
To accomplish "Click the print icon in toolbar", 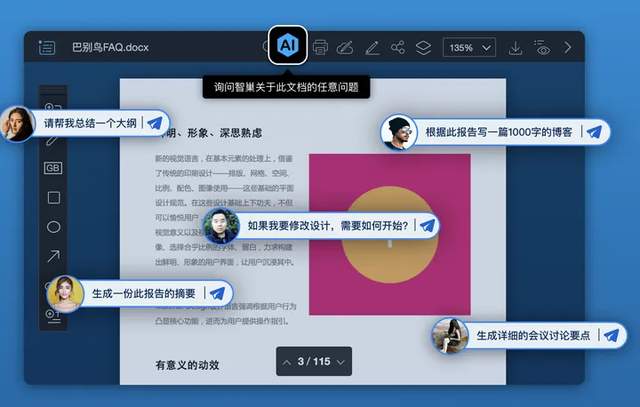I will pos(320,47).
